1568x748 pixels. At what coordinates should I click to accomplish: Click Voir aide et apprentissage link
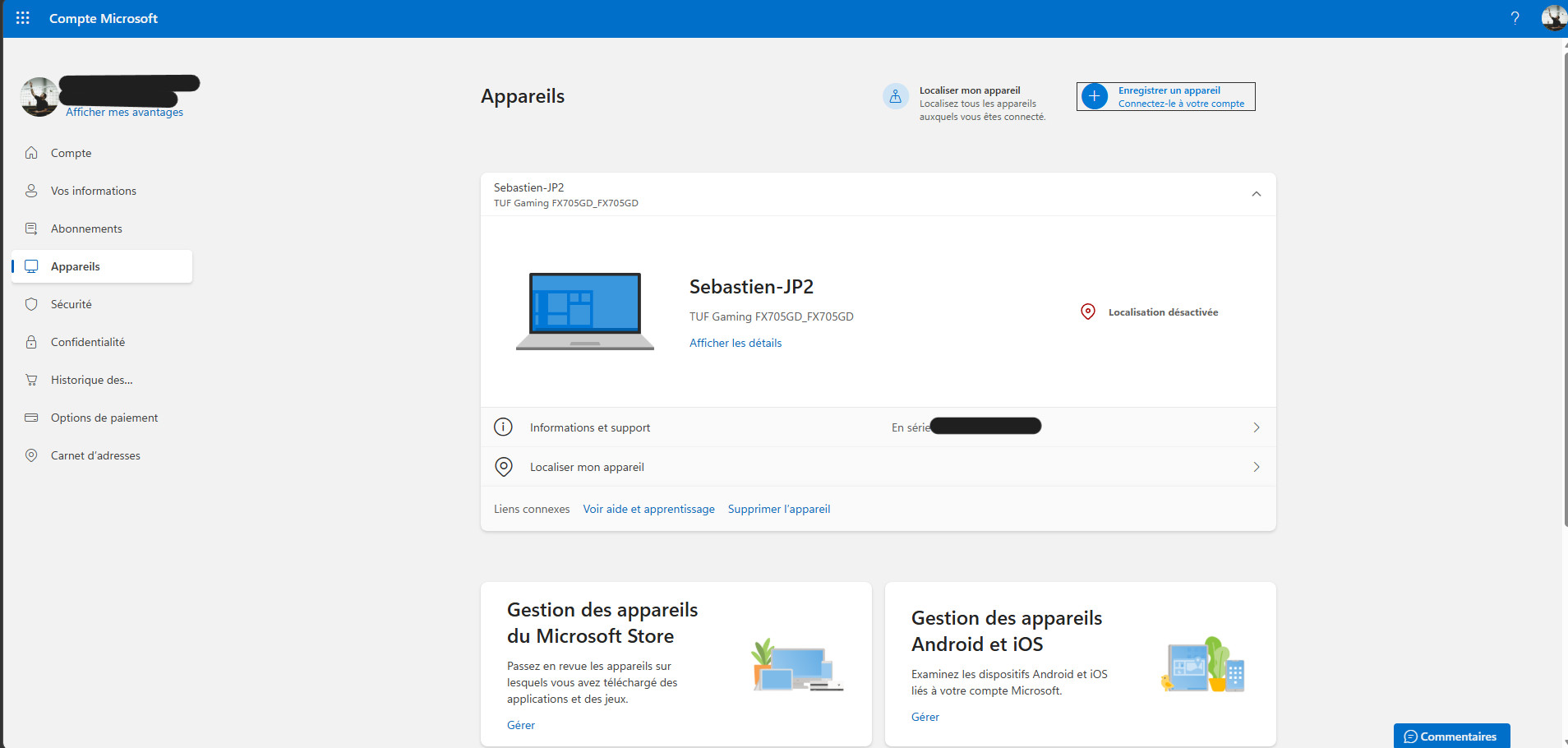pos(649,510)
